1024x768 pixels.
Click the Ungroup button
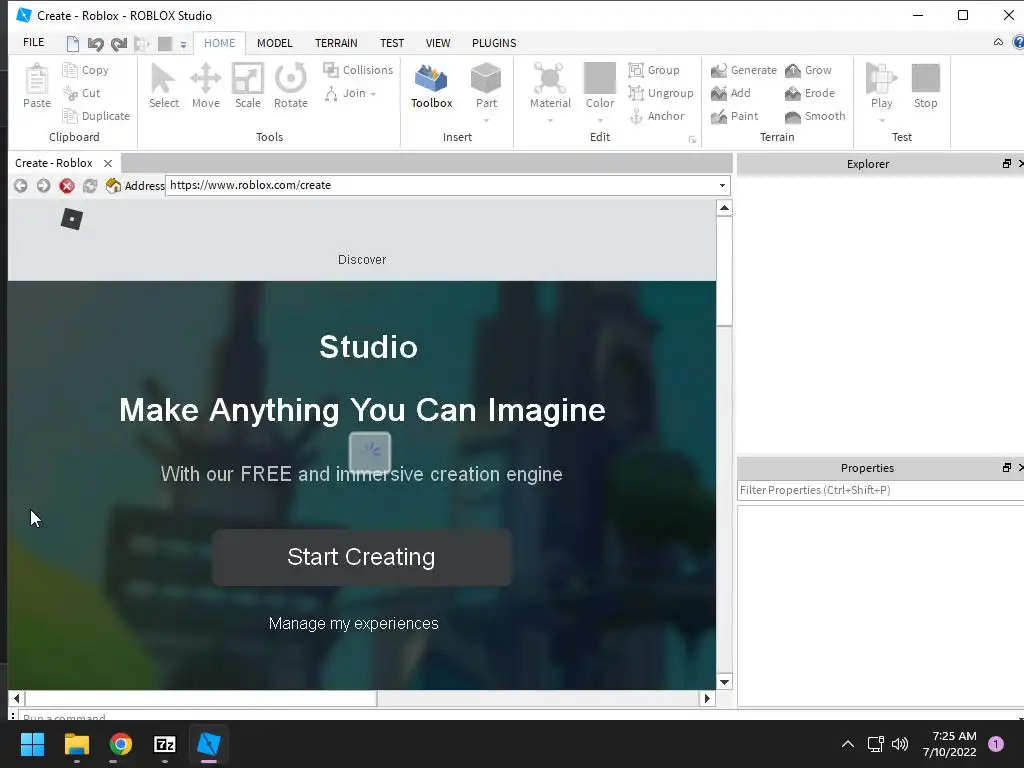click(661, 93)
